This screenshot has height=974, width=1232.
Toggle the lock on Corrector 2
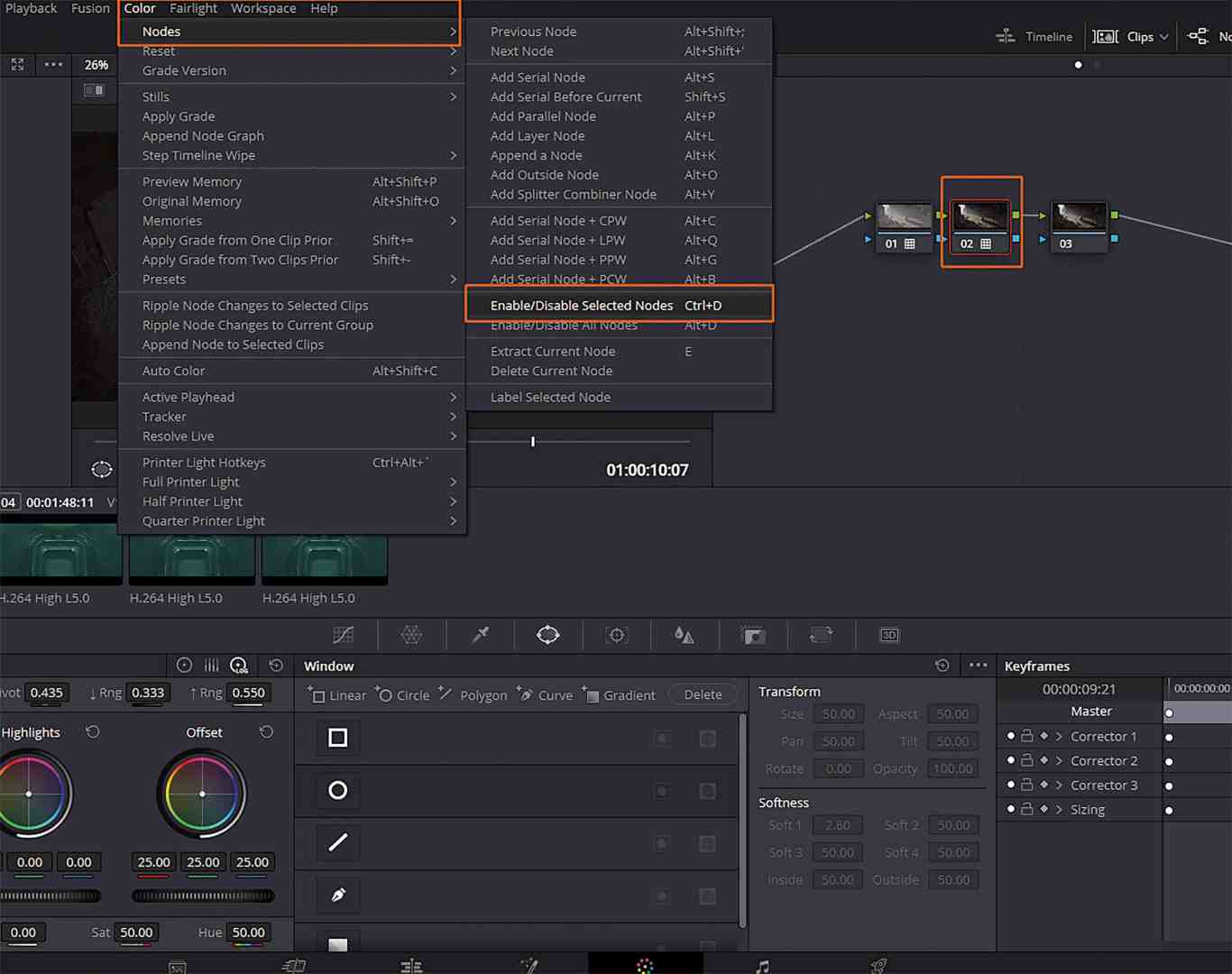(1026, 760)
